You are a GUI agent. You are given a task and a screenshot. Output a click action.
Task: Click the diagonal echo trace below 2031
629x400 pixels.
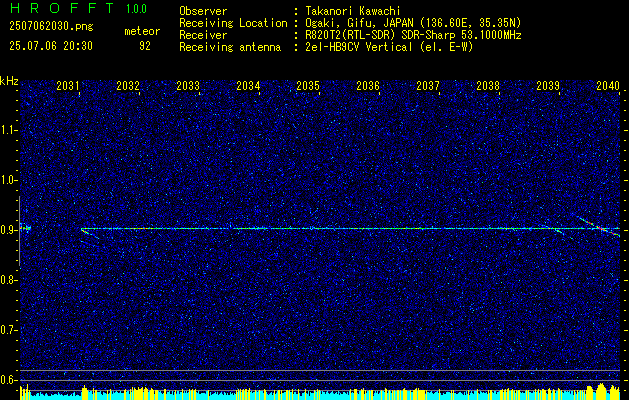[90, 234]
